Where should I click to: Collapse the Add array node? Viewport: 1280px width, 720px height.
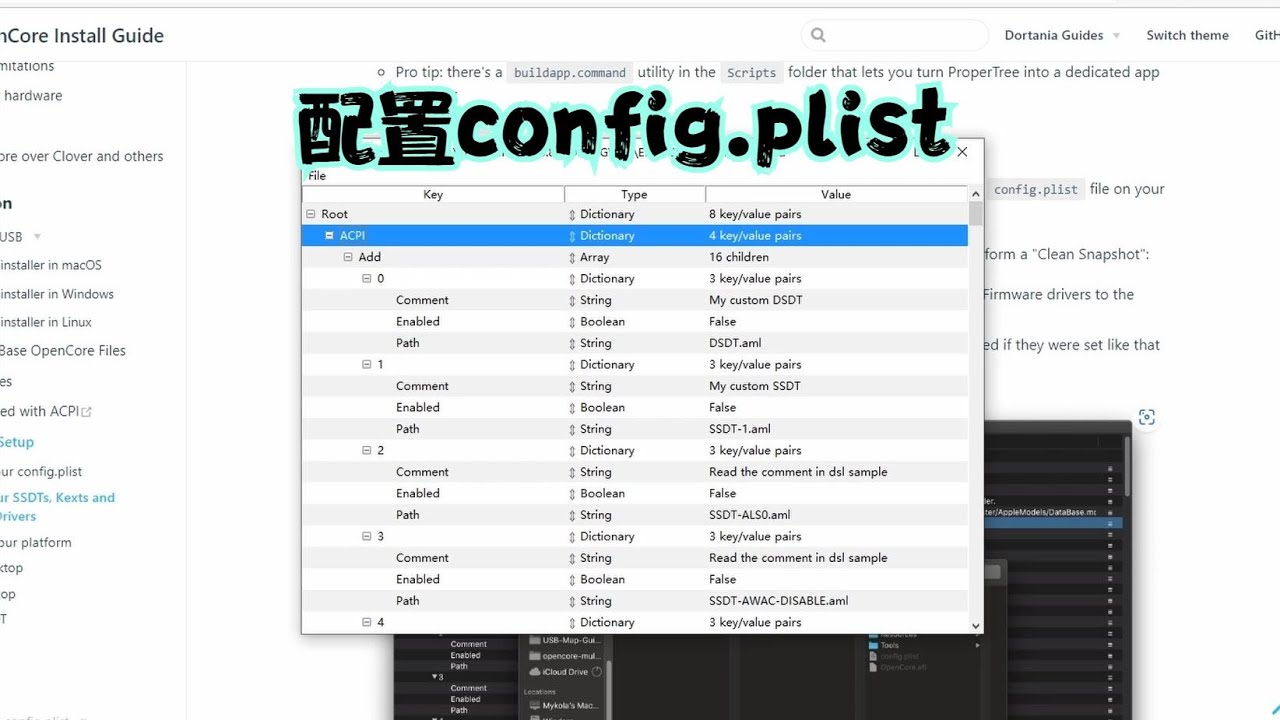348,257
